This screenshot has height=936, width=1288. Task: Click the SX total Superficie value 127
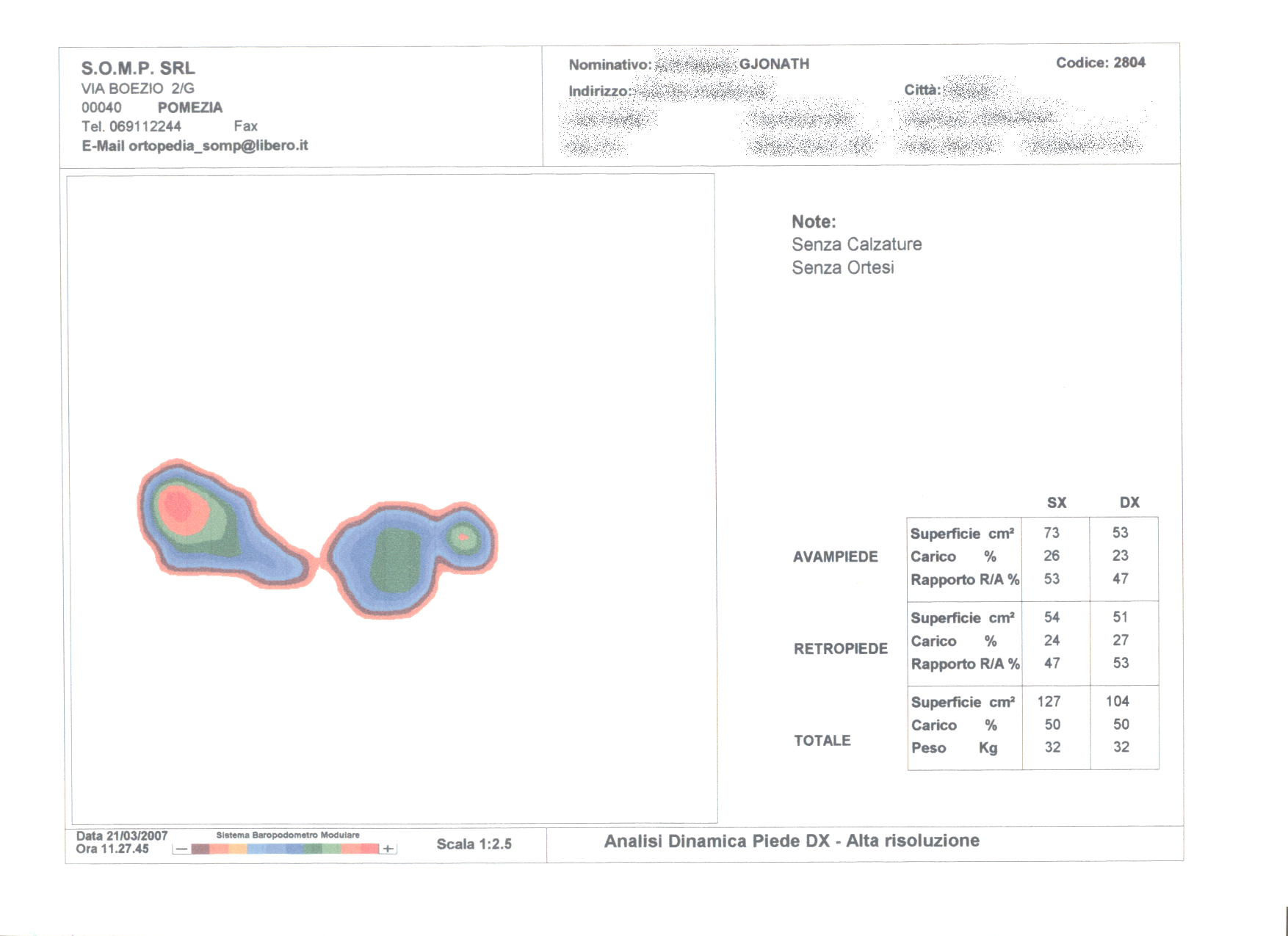[1049, 702]
